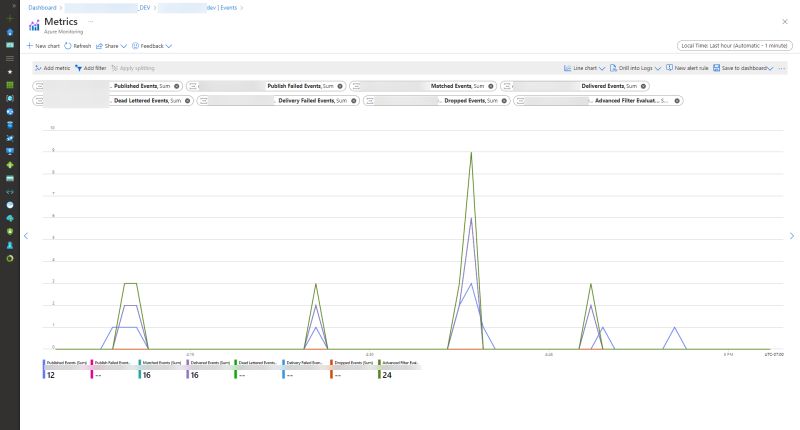Move the chart time range to the previous period
This screenshot has height=430, width=800.
coord(26,236)
